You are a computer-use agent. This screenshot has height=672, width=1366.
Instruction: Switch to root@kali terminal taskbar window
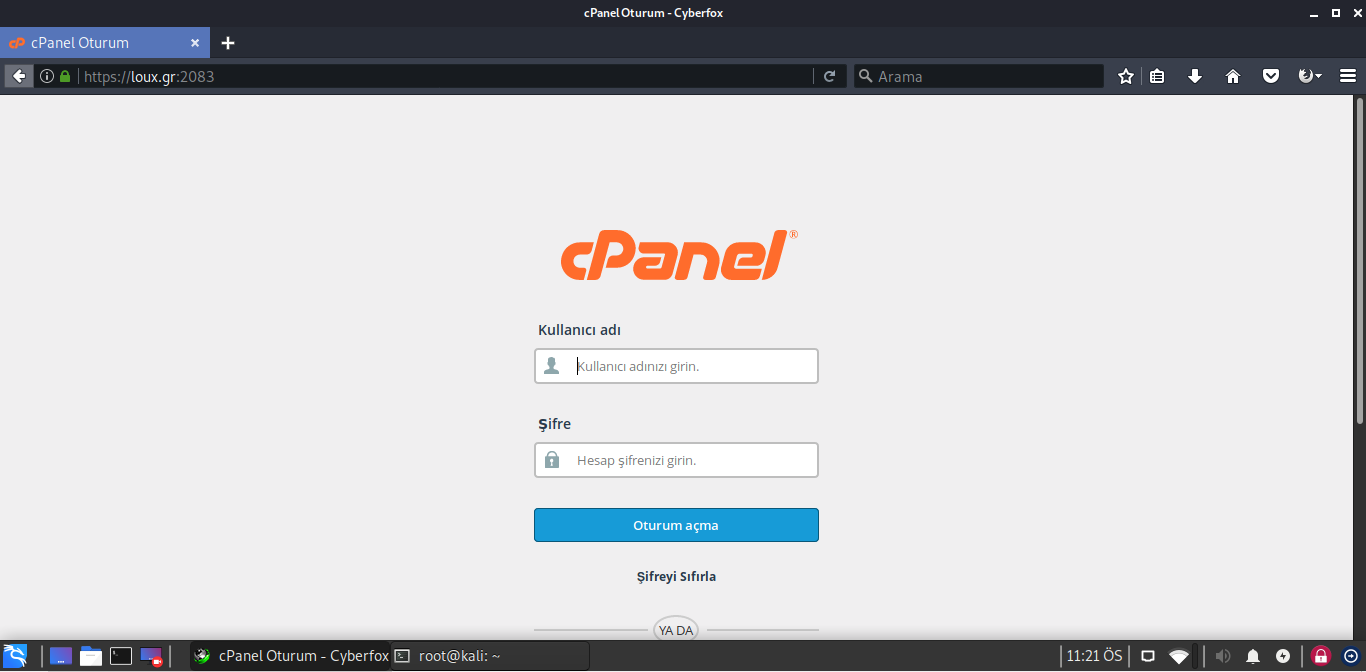click(x=489, y=656)
